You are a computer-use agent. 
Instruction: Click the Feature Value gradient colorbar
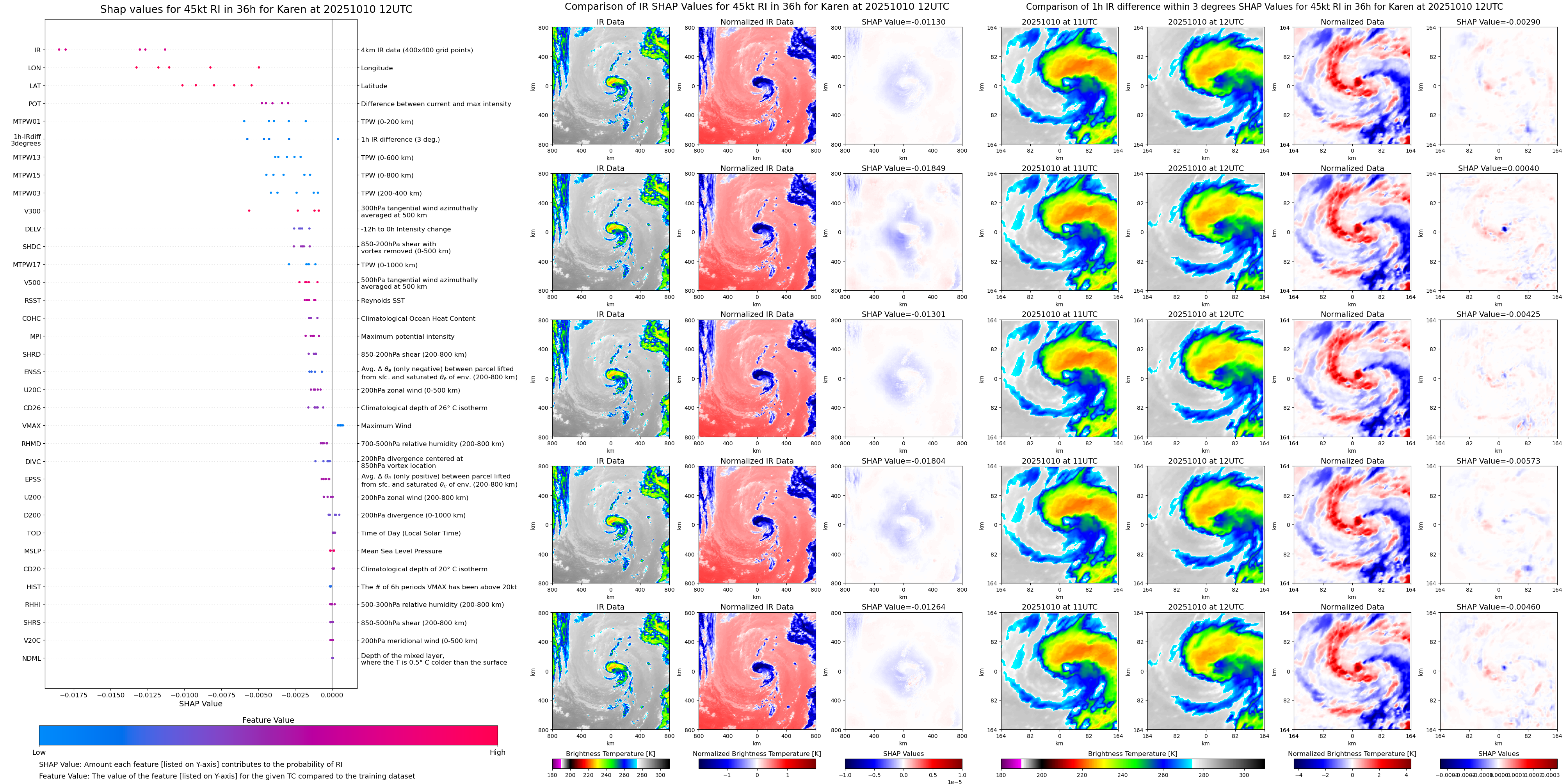pyautogui.click(x=268, y=735)
